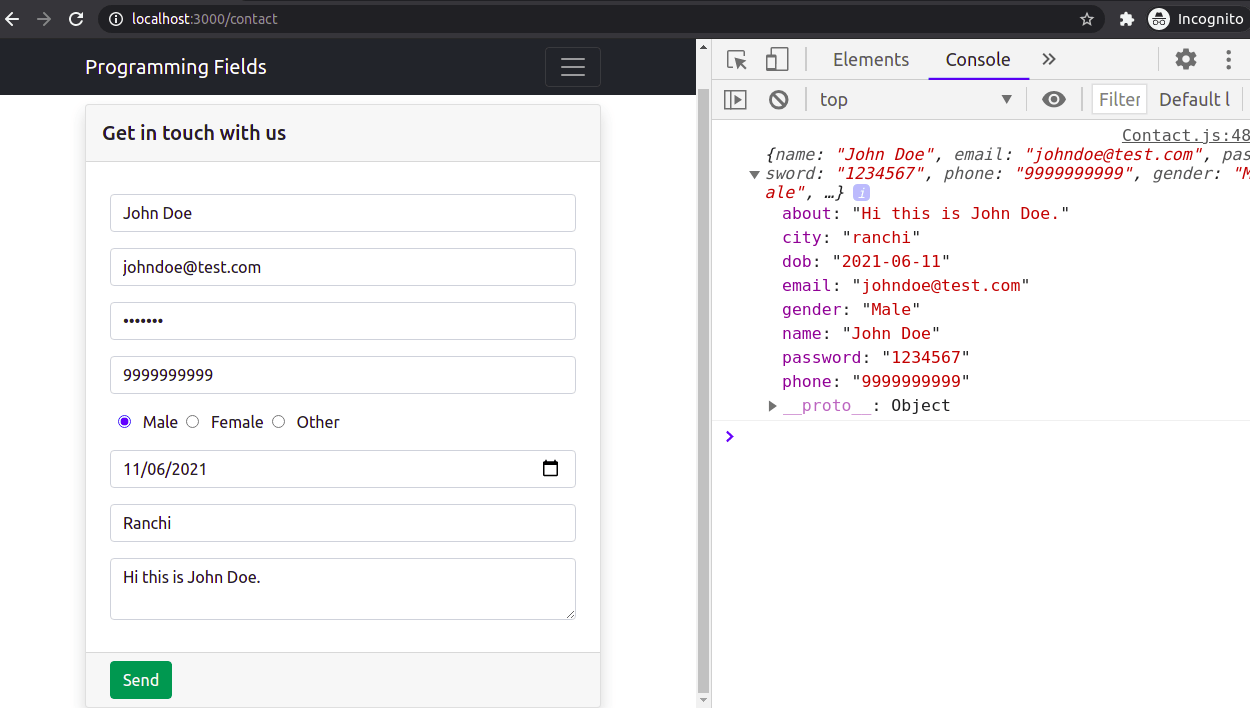Viewport: 1250px width, 708px height.
Task: Clear the console using the ban icon
Action: coord(778,99)
